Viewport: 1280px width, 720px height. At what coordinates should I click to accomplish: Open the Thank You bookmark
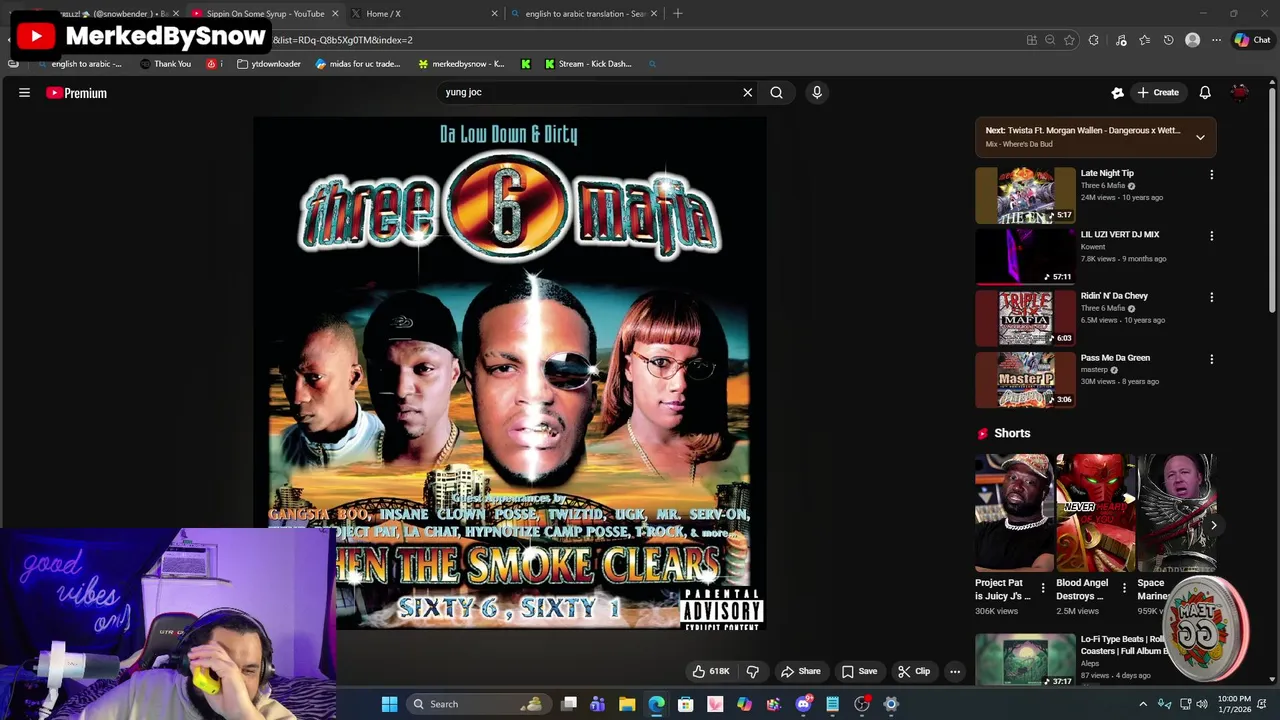pos(166,64)
